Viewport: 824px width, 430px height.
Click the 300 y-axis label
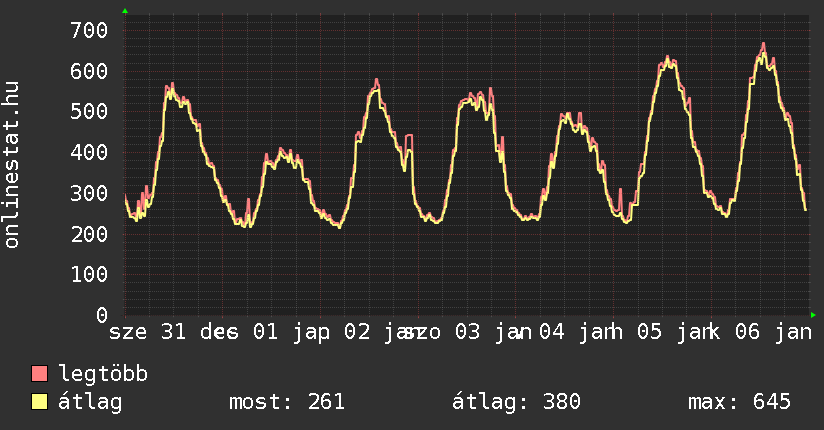point(88,193)
